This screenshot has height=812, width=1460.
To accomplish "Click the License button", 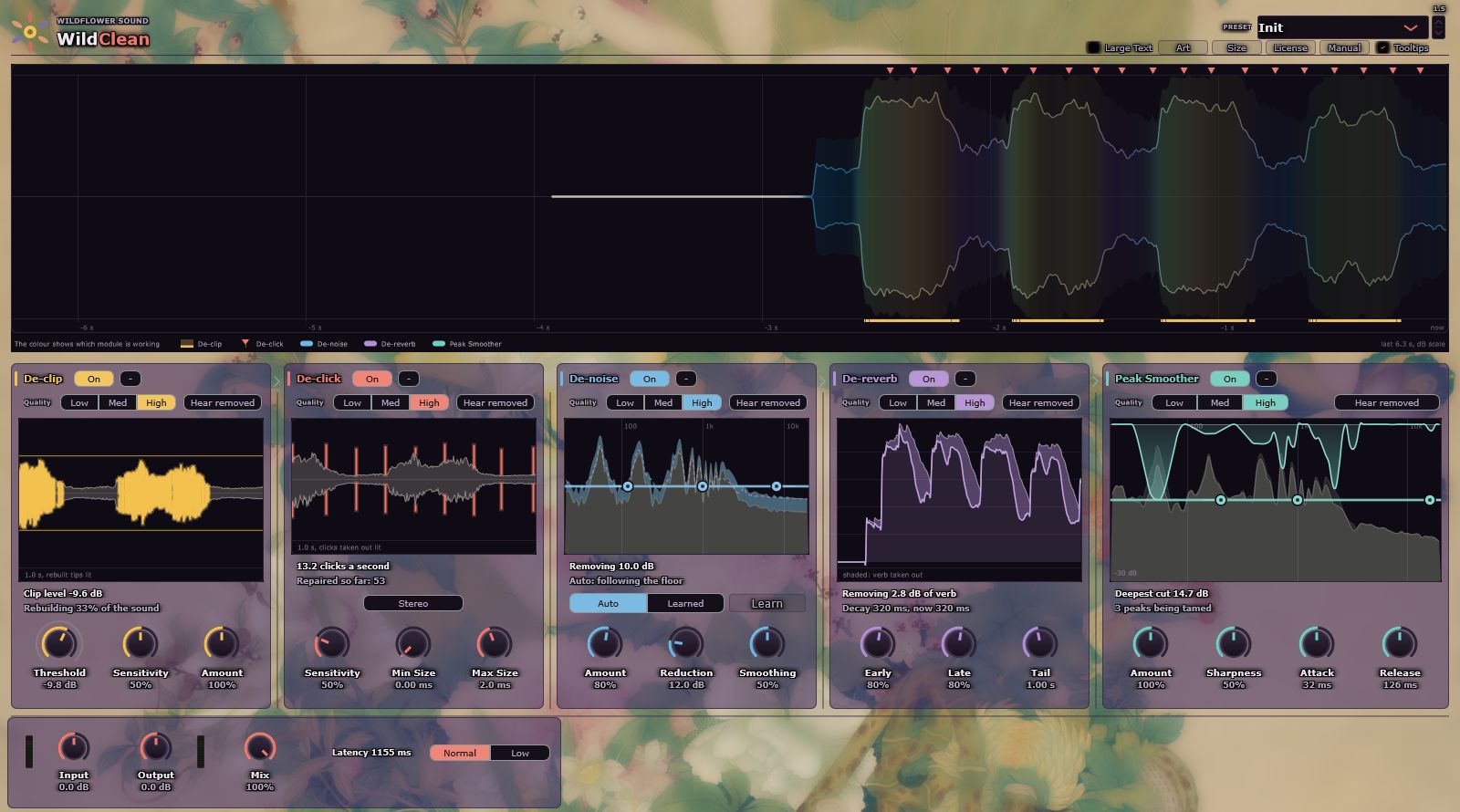I will 1290,47.
